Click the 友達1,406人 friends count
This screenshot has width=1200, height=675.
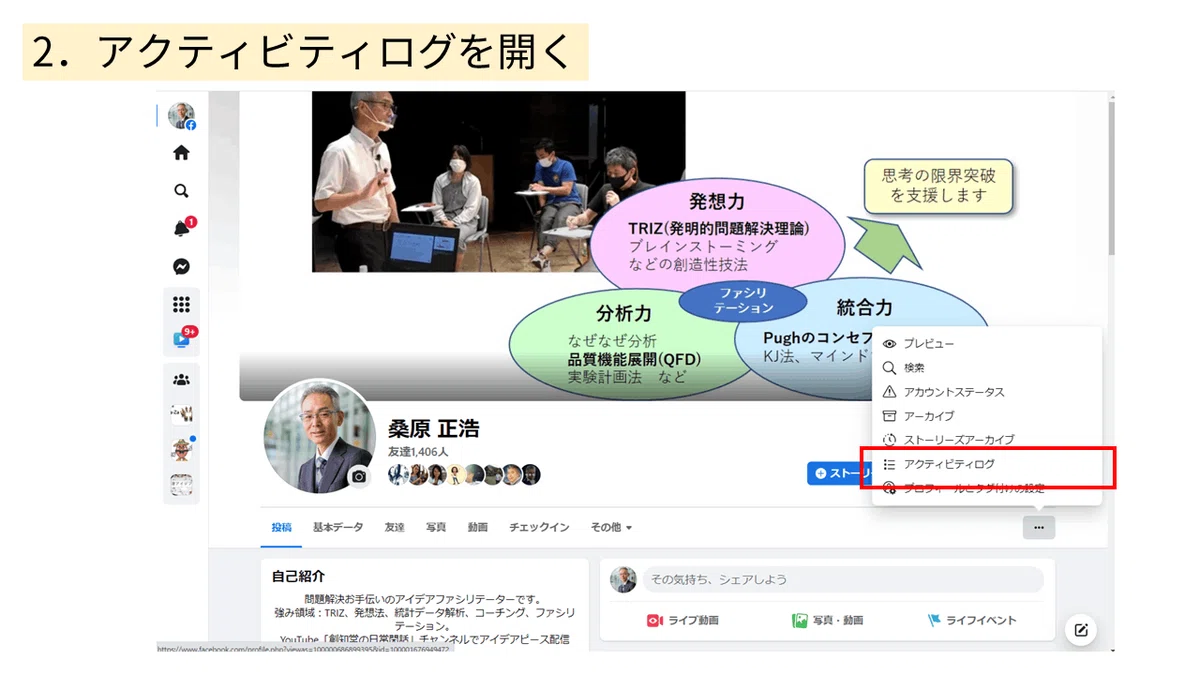click(420, 452)
